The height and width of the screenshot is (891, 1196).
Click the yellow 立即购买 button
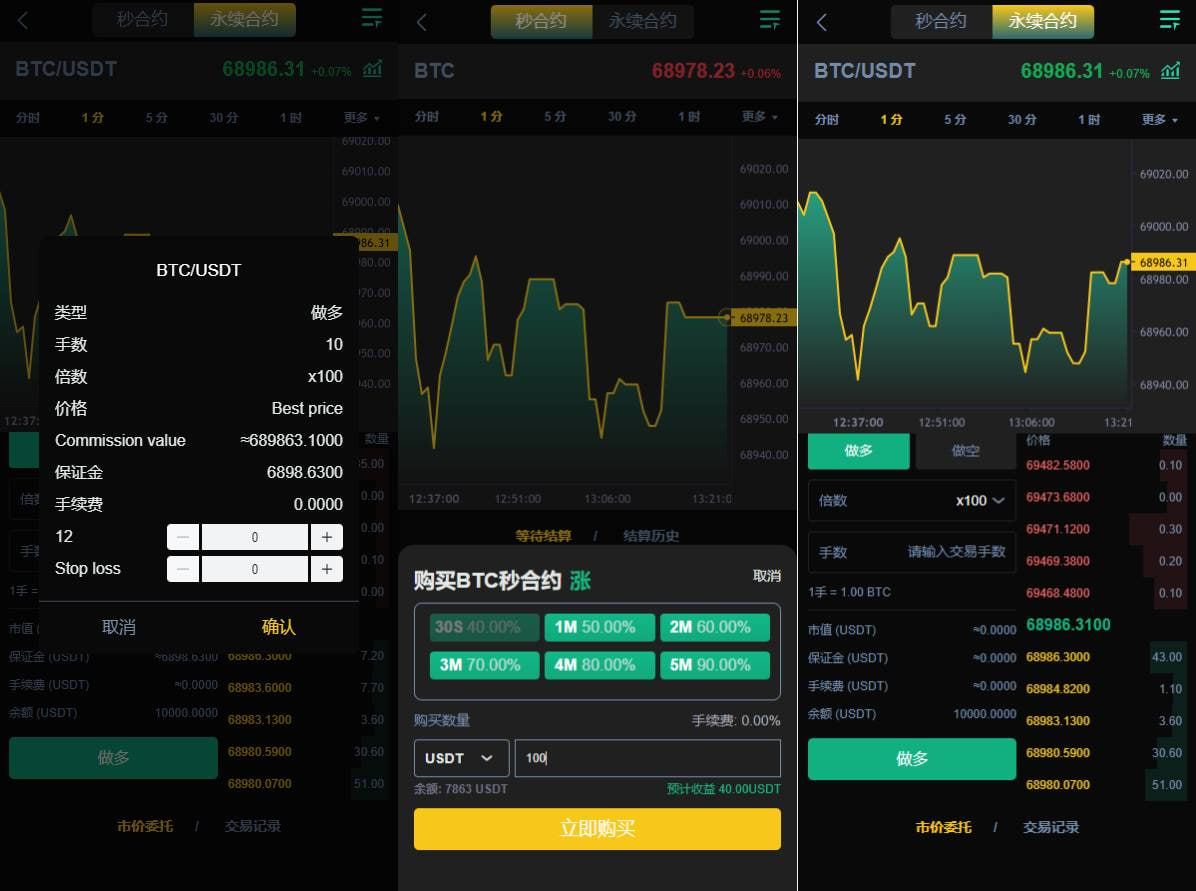(x=597, y=829)
